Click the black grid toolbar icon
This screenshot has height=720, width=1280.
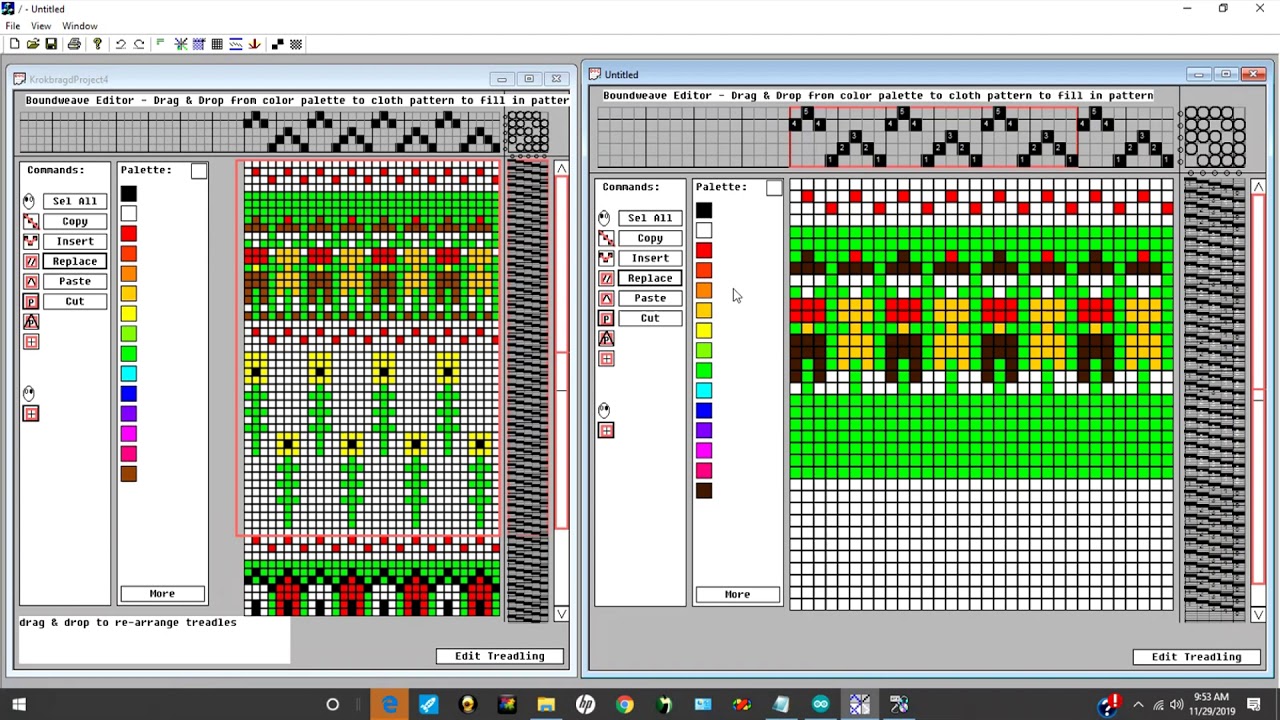click(x=217, y=44)
